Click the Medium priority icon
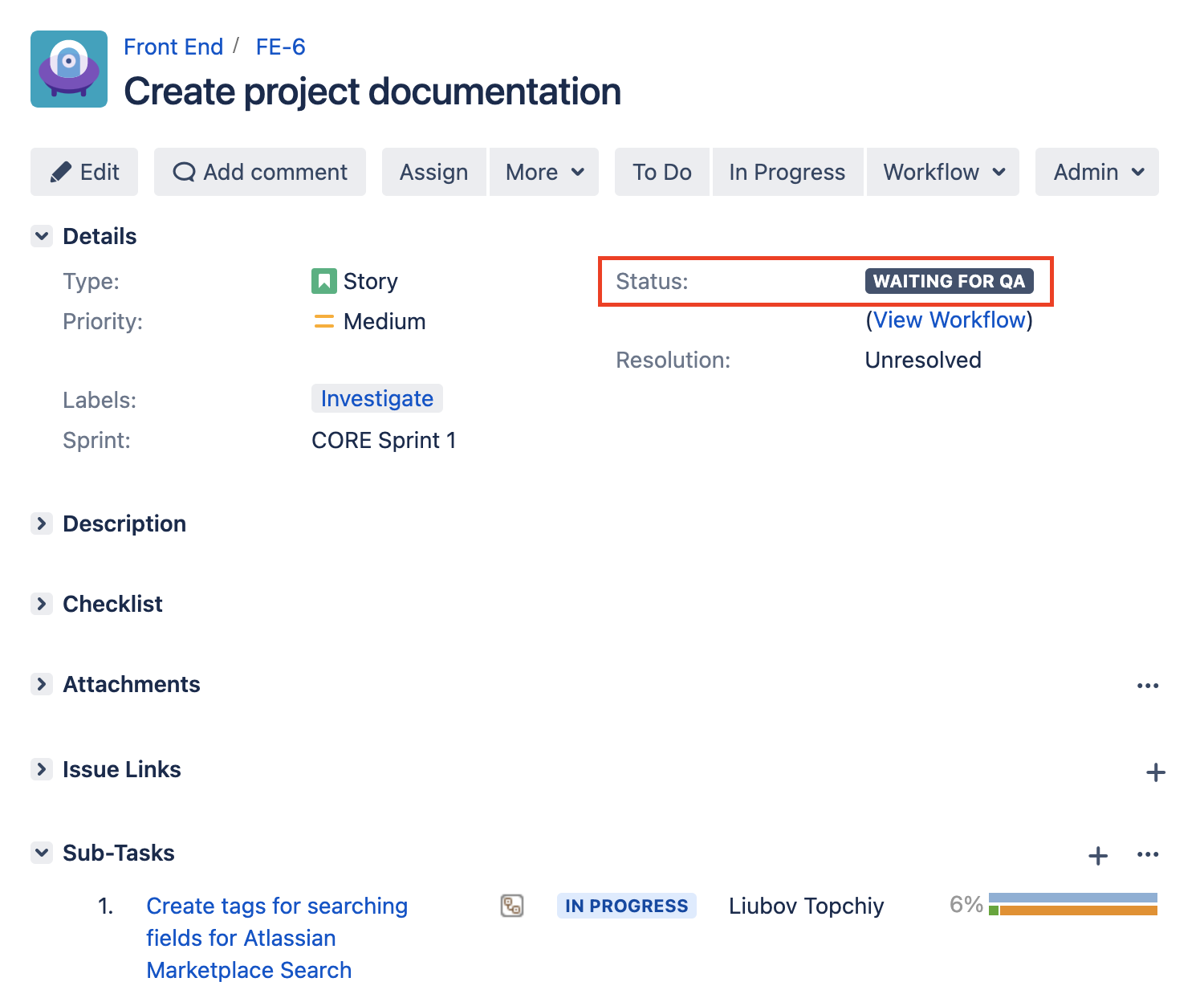This screenshot has width=1204, height=994. coord(323,321)
